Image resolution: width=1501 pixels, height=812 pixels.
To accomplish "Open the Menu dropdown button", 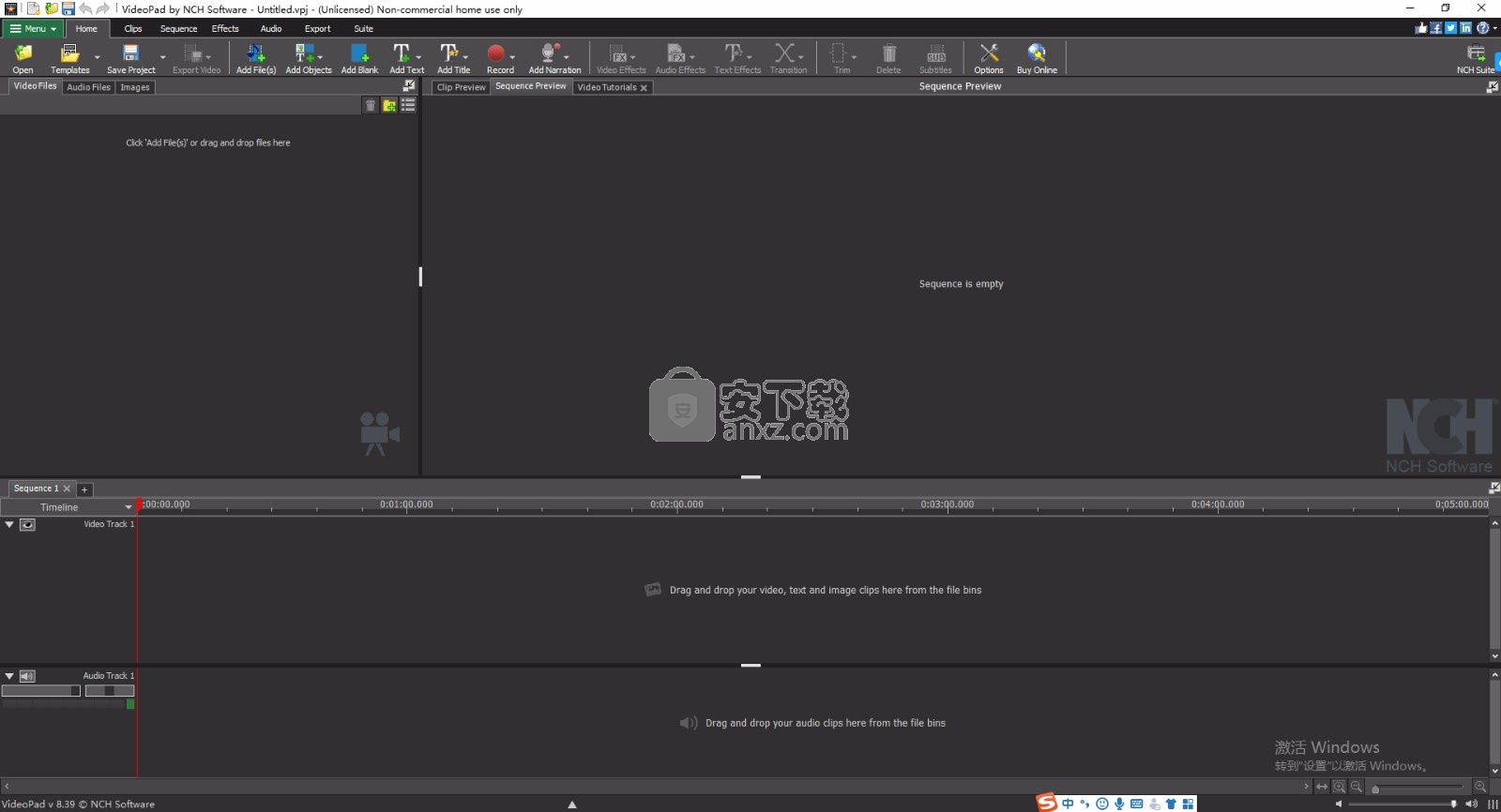I will (x=33, y=28).
